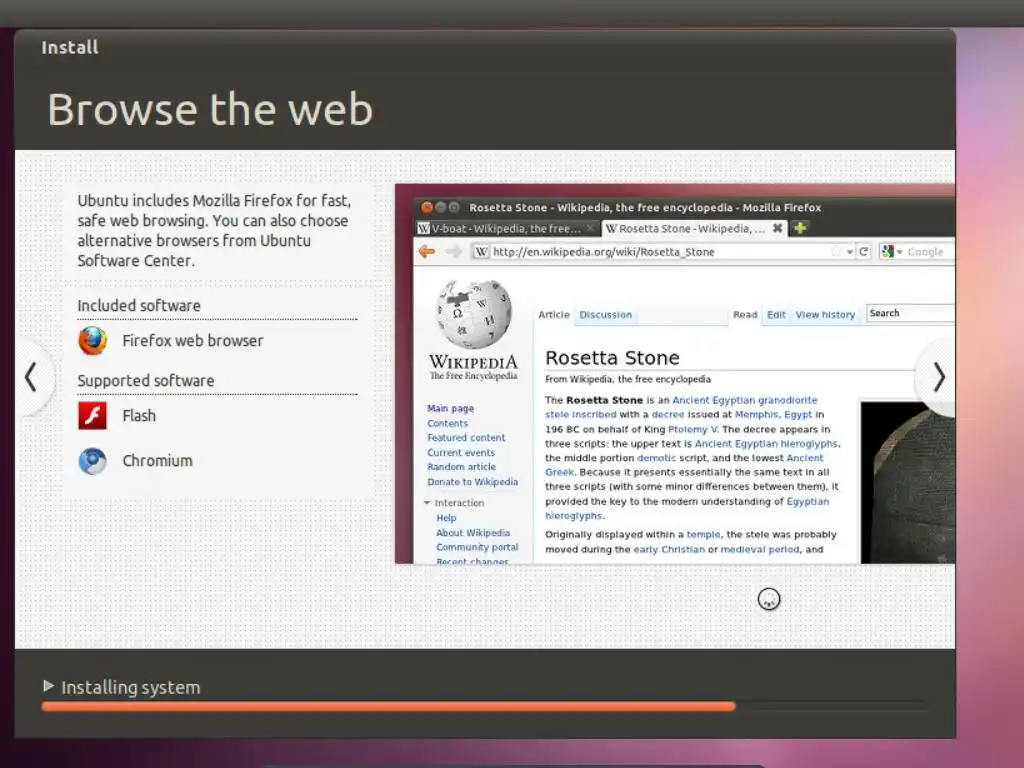Follow the demotic link

click(657, 458)
